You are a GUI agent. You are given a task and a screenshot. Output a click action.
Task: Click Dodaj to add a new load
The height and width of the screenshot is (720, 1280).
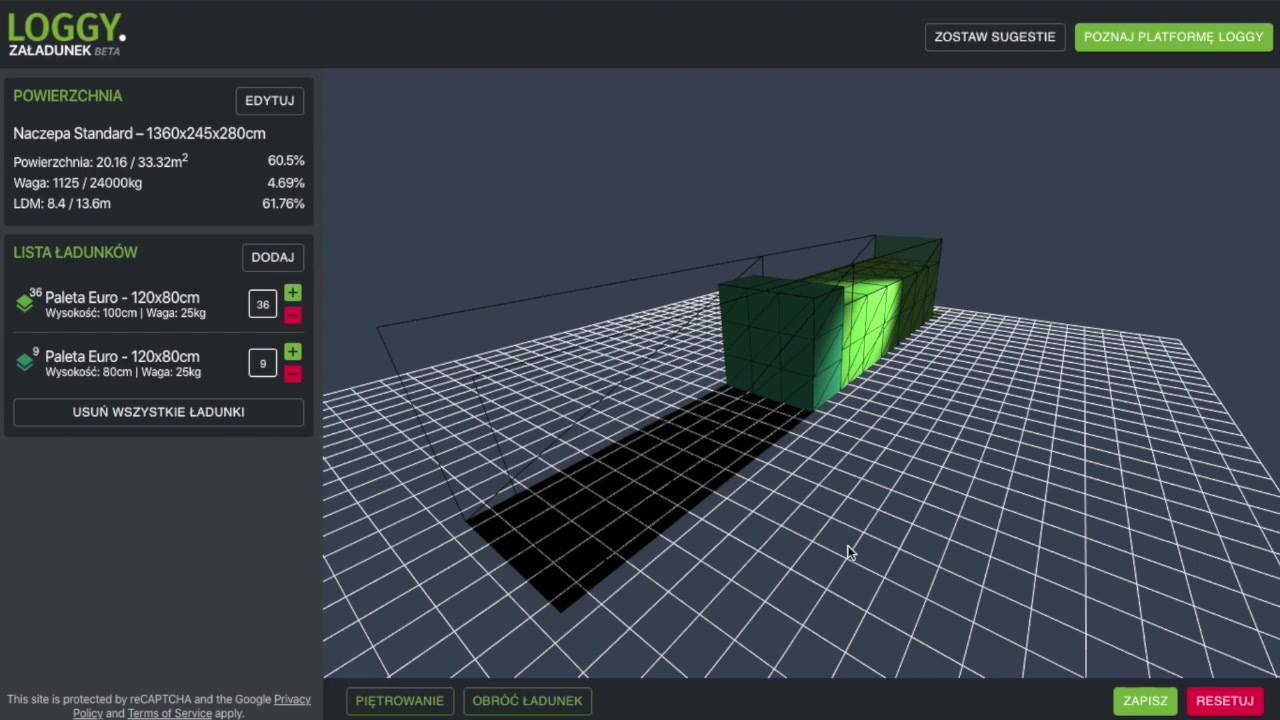pos(272,257)
